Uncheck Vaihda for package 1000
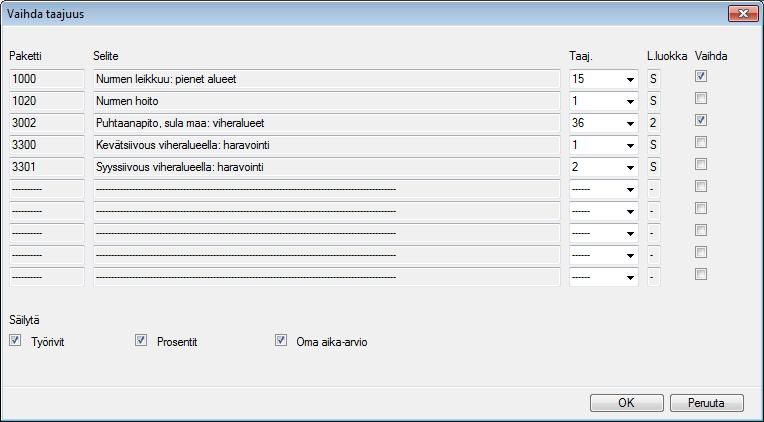This screenshot has width=764, height=422. (701, 77)
